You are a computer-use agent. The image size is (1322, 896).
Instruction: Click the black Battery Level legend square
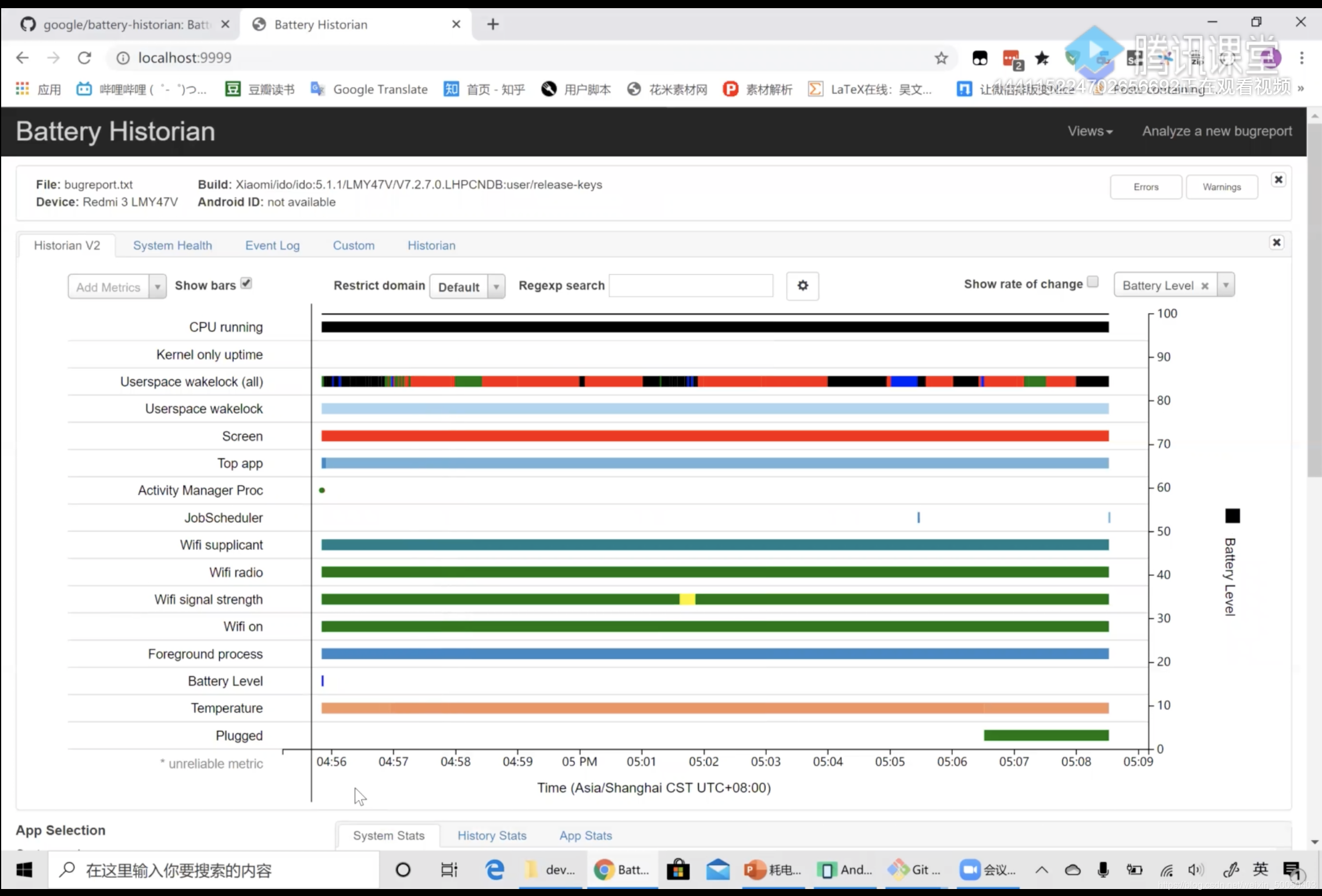1232,516
